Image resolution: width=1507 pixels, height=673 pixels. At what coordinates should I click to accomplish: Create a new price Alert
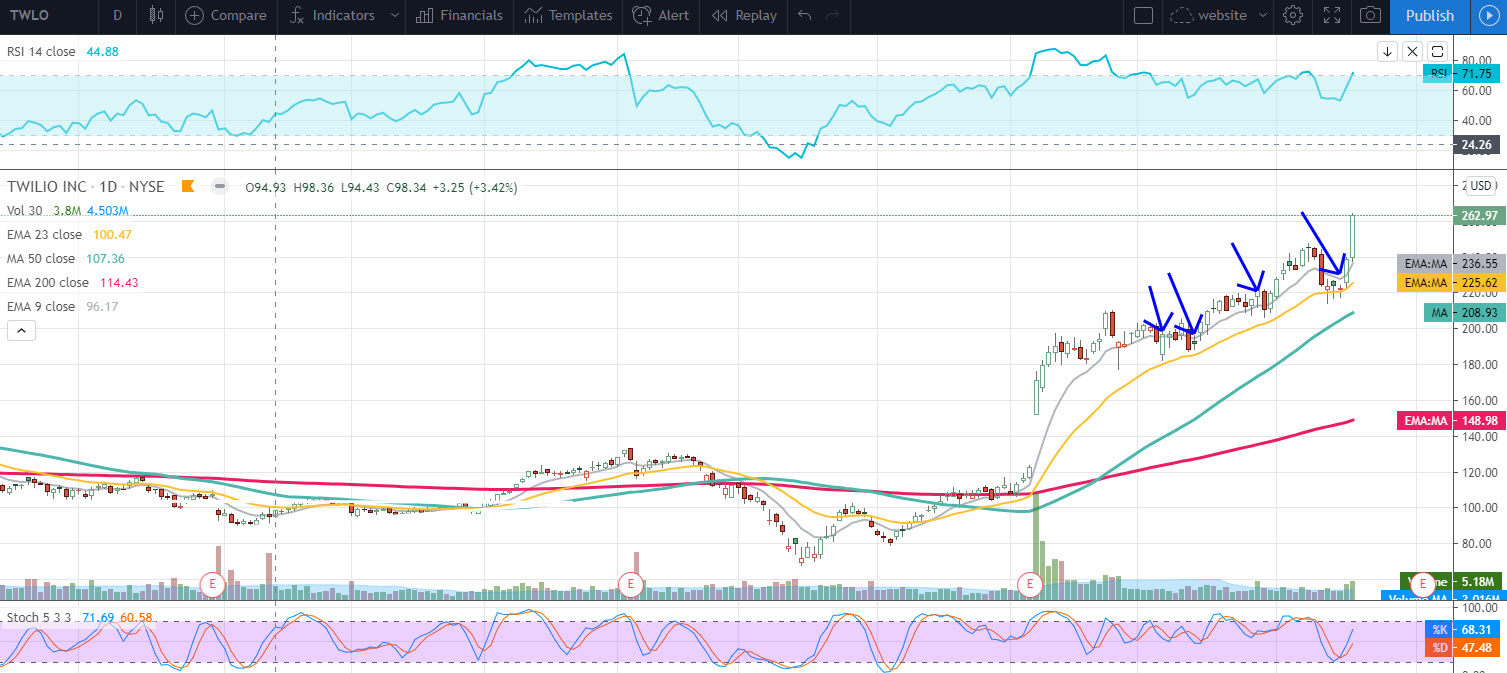[661, 15]
